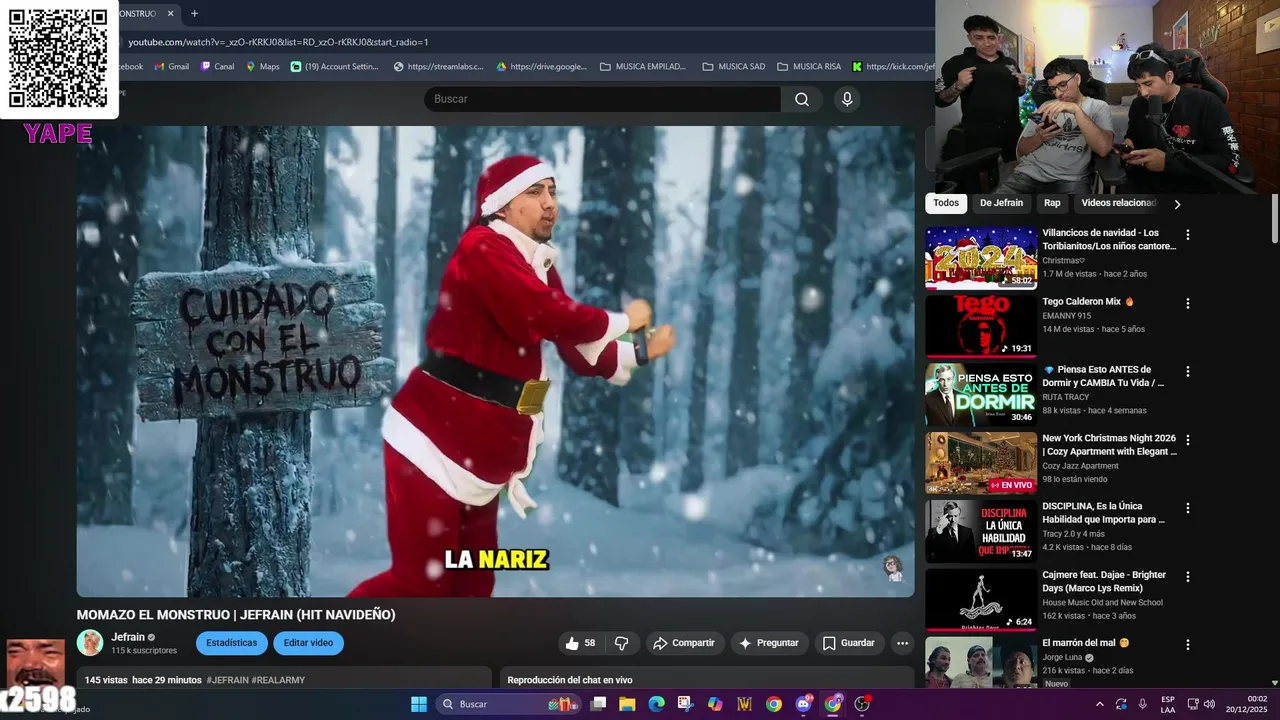Click into the YouTube Buscar search field
1280x720 pixels.
[602, 99]
